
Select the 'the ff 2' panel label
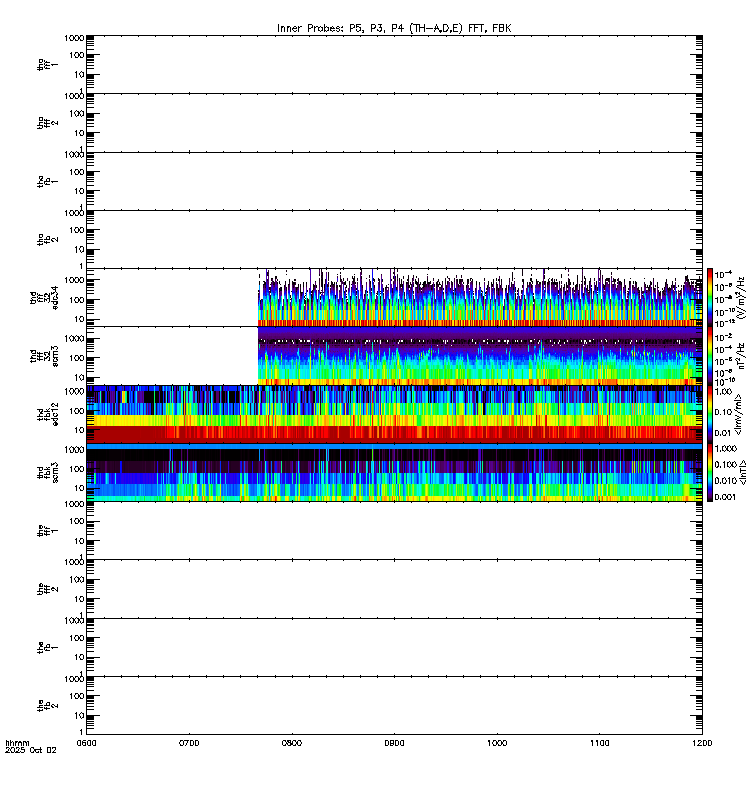47,589
